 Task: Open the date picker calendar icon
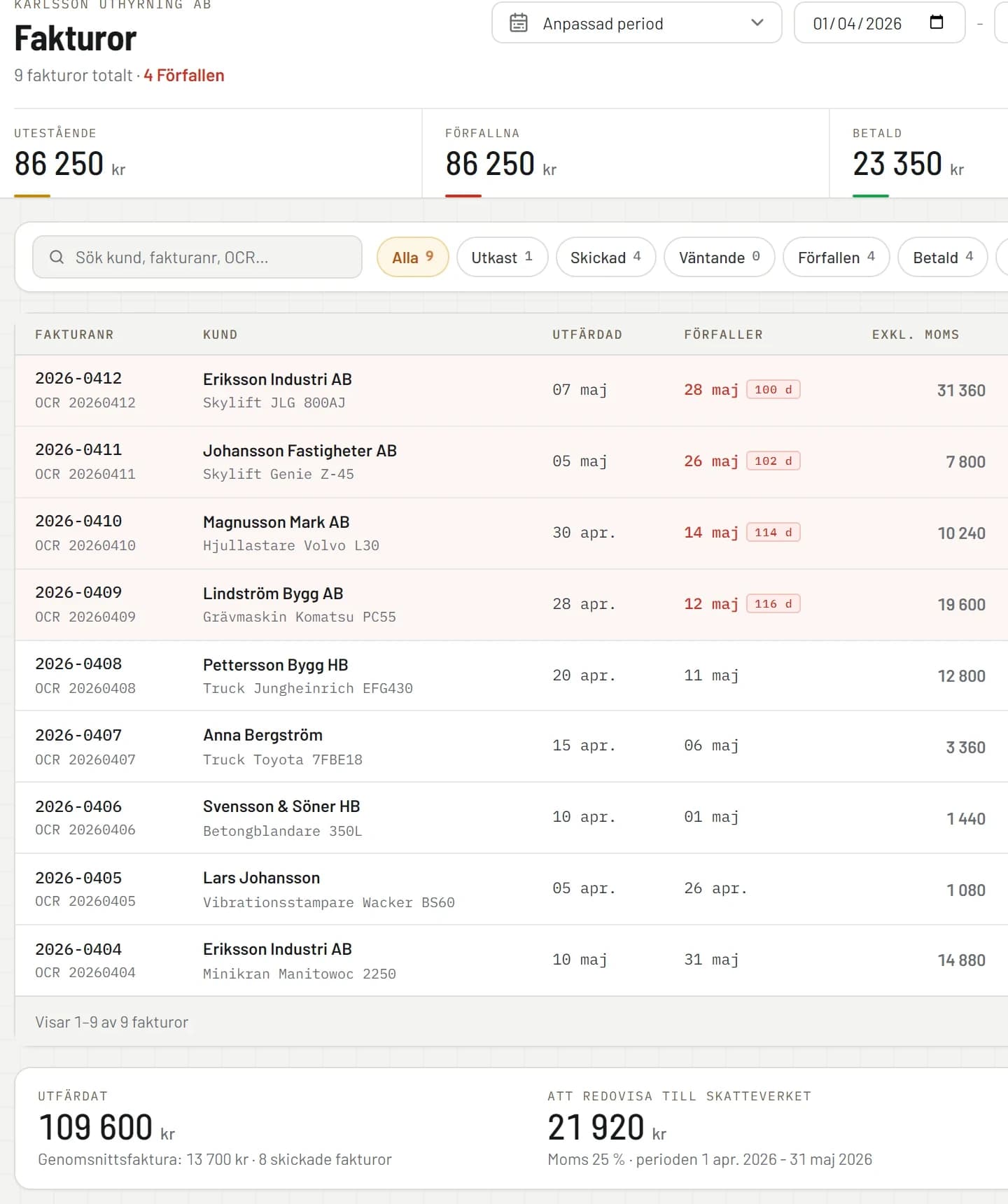coord(937,22)
